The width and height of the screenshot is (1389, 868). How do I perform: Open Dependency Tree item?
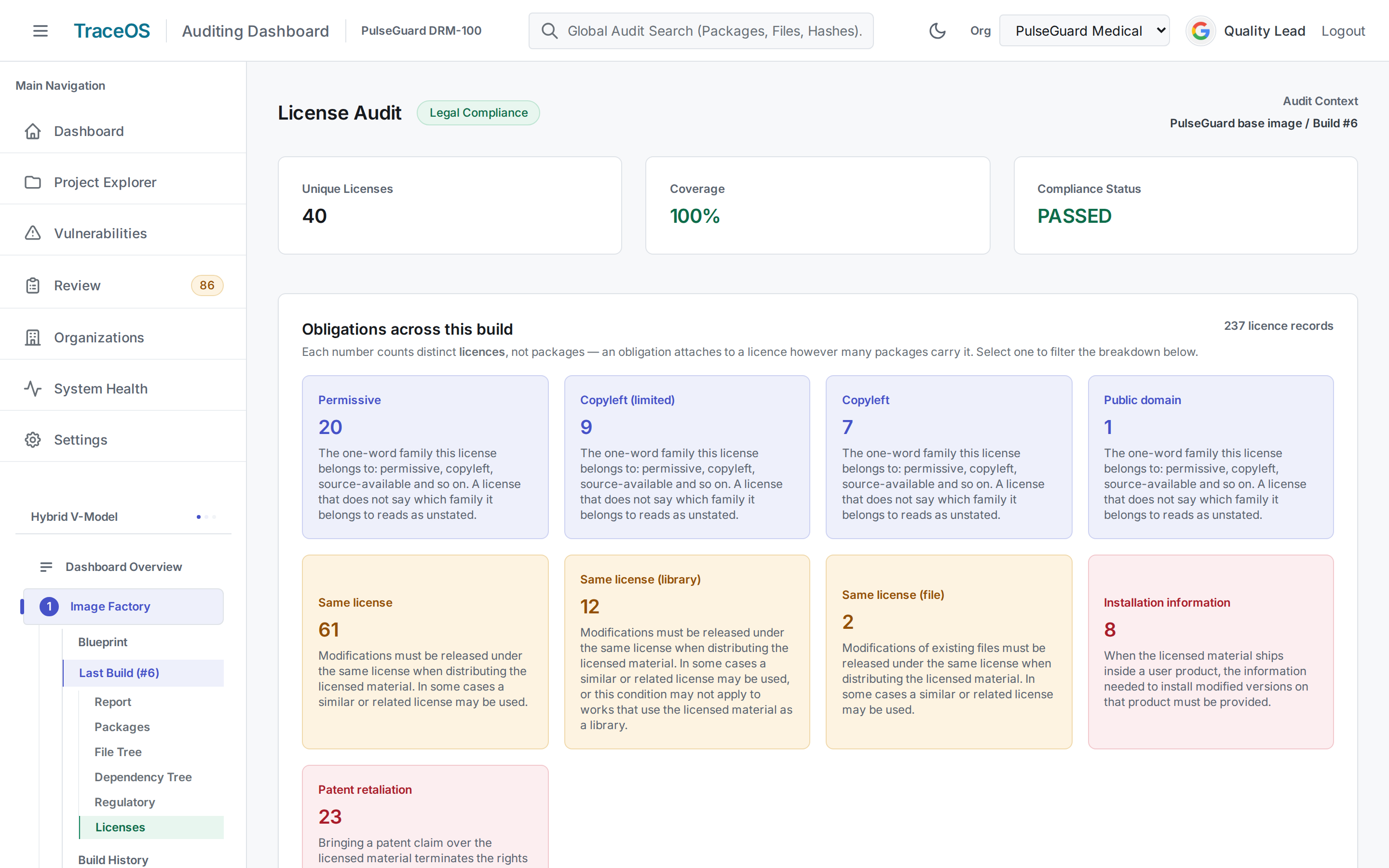tap(143, 777)
